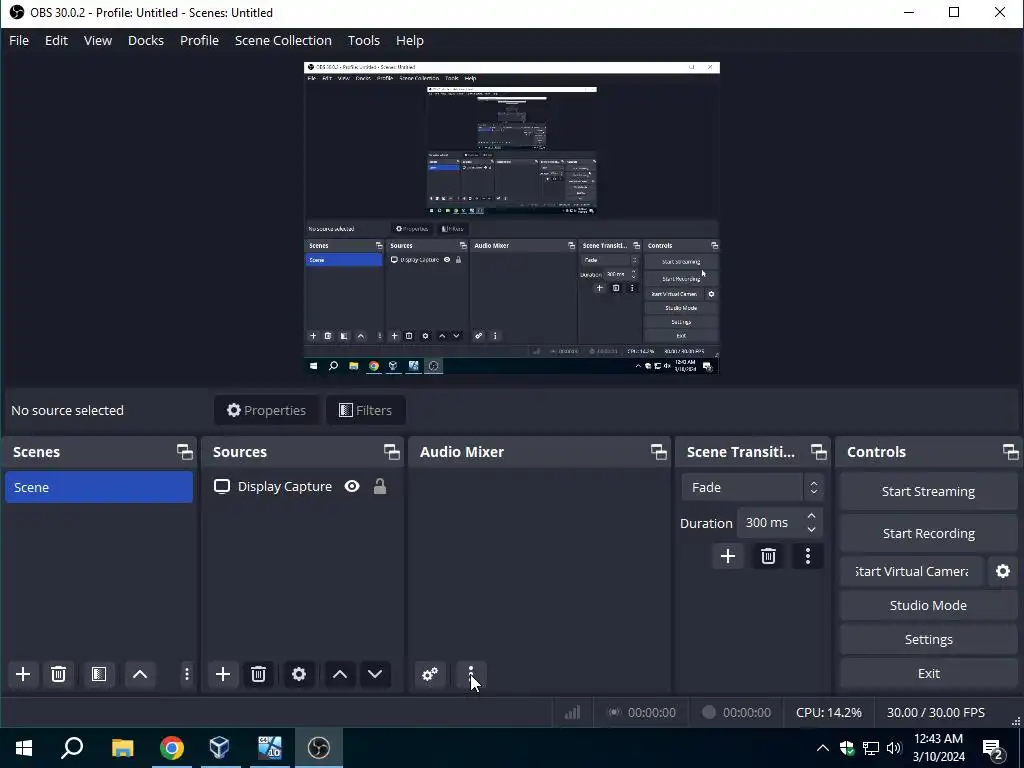Click the 300 ms duration field
The height and width of the screenshot is (768, 1024).
point(770,522)
